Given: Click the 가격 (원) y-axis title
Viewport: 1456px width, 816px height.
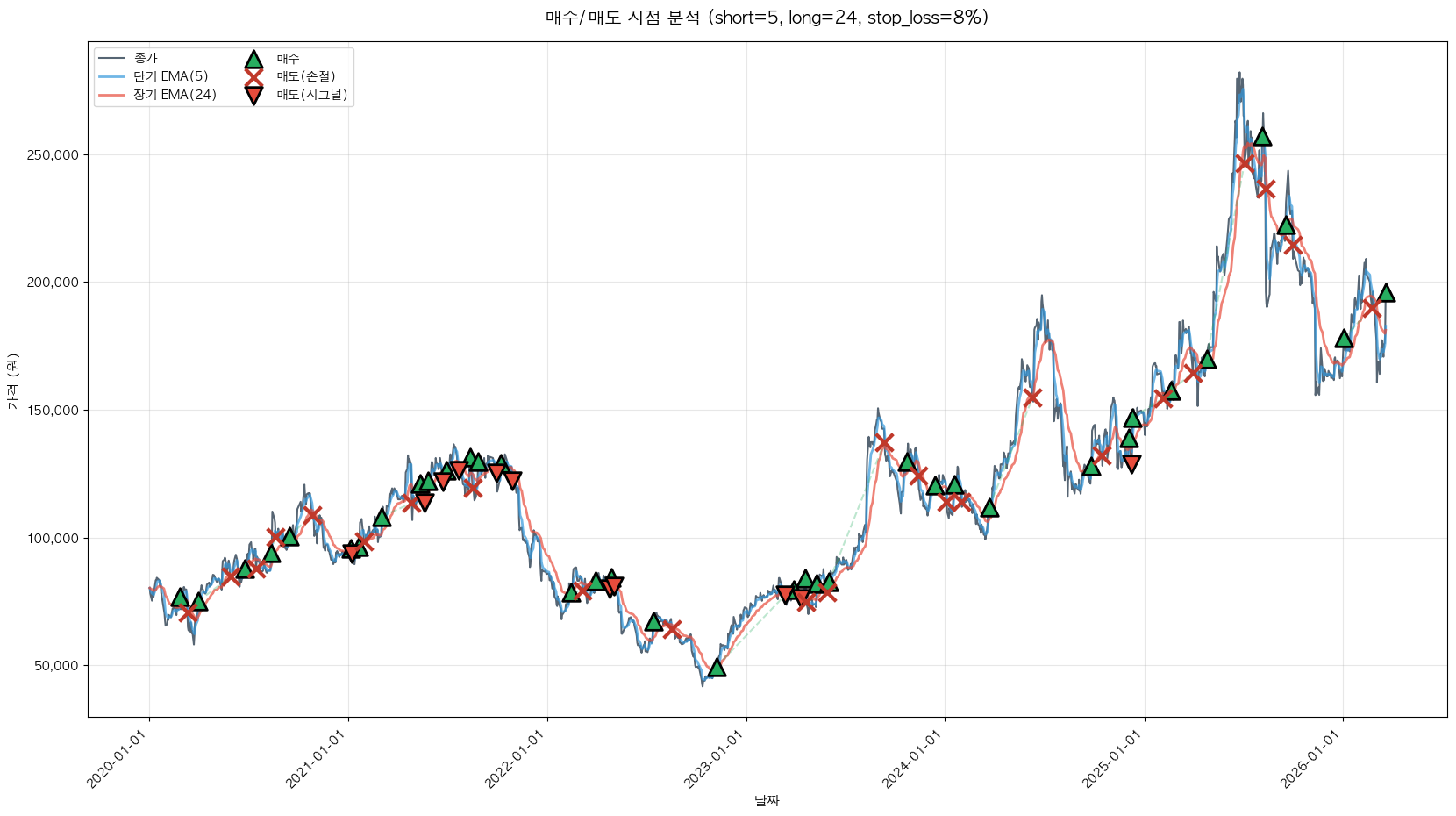Looking at the screenshot, I should point(12,381).
